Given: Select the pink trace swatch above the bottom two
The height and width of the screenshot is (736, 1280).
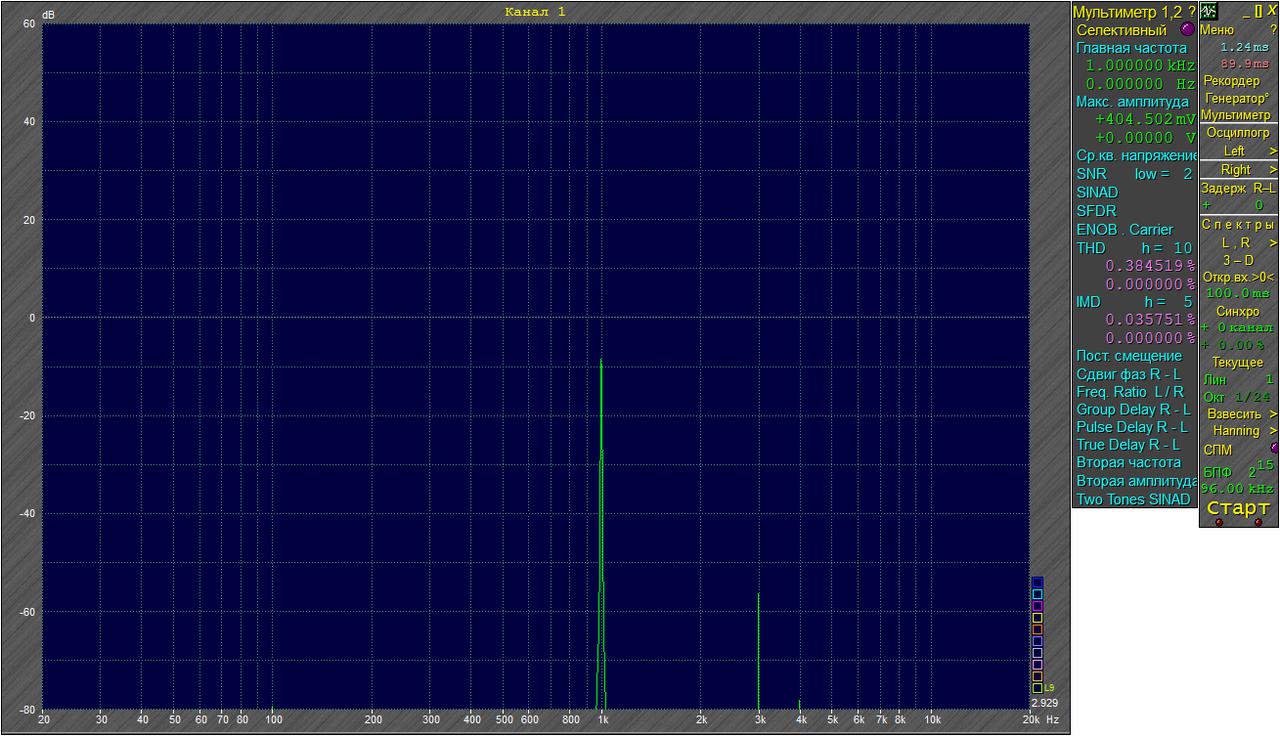Looking at the screenshot, I should [1037, 665].
